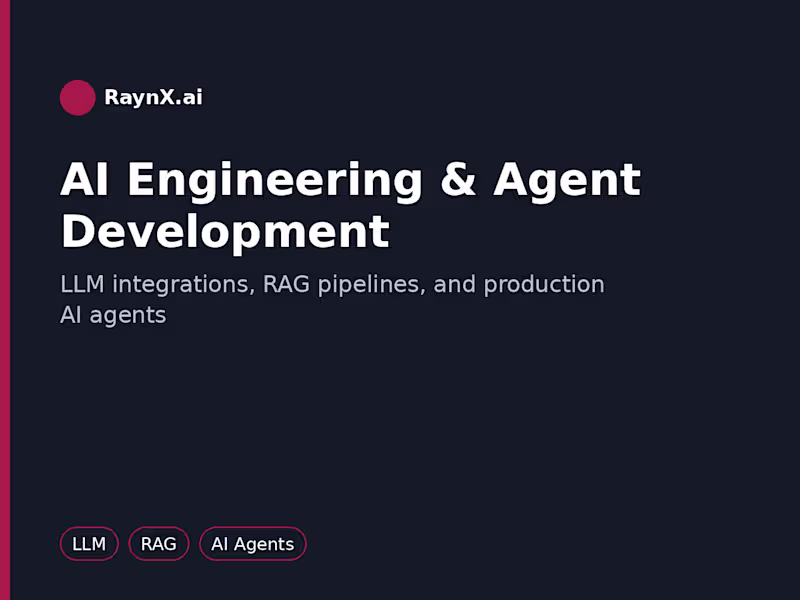800x600 pixels.
Task: Click the round crimson RaynX.ai logo
Action: tap(78, 97)
